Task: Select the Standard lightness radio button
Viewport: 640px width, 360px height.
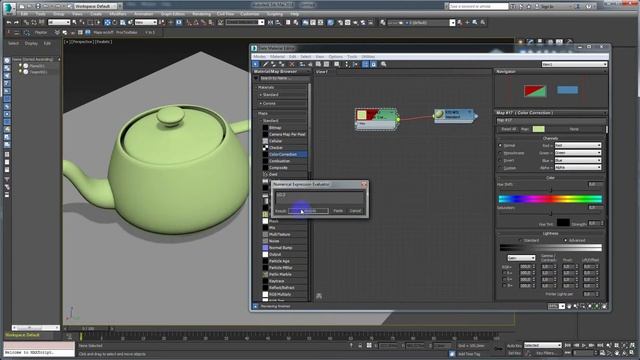Action: [520, 240]
